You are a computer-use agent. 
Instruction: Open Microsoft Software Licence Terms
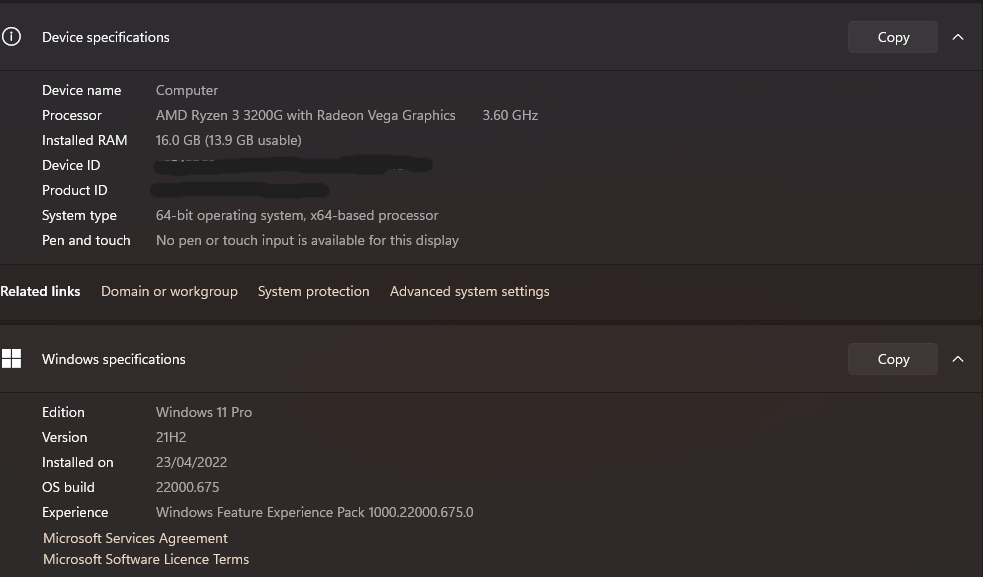pos(146,560)
